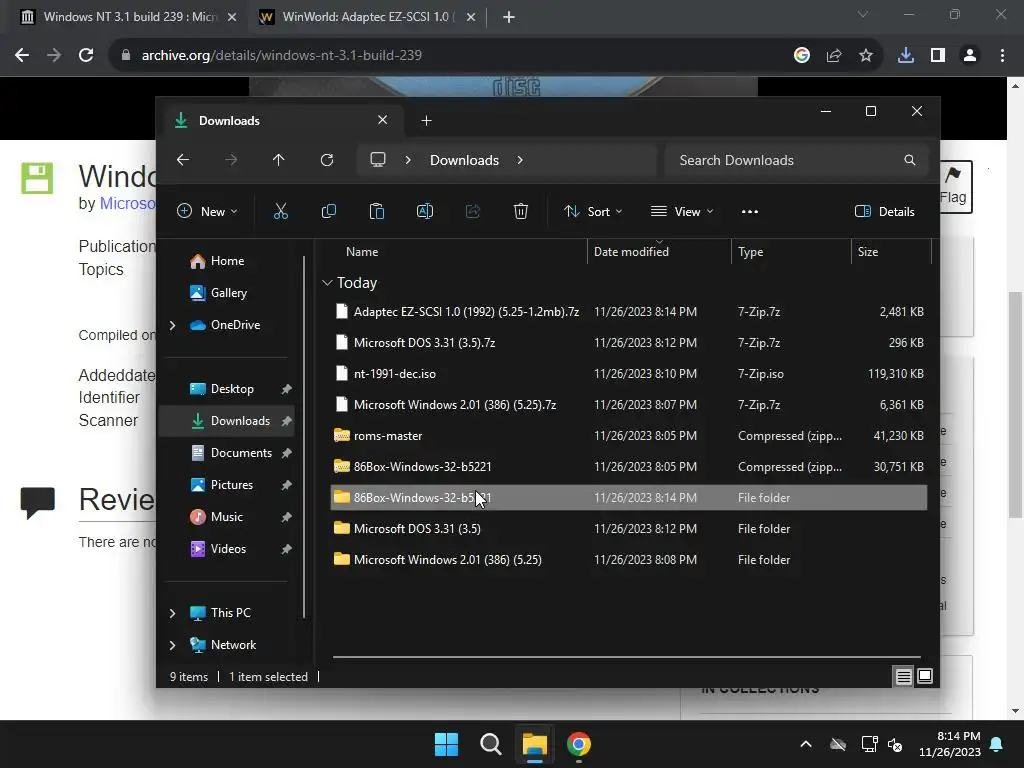The image size is (1024, 768).
Task: Expand the OneDrive tree node
Action: point(172,325)
